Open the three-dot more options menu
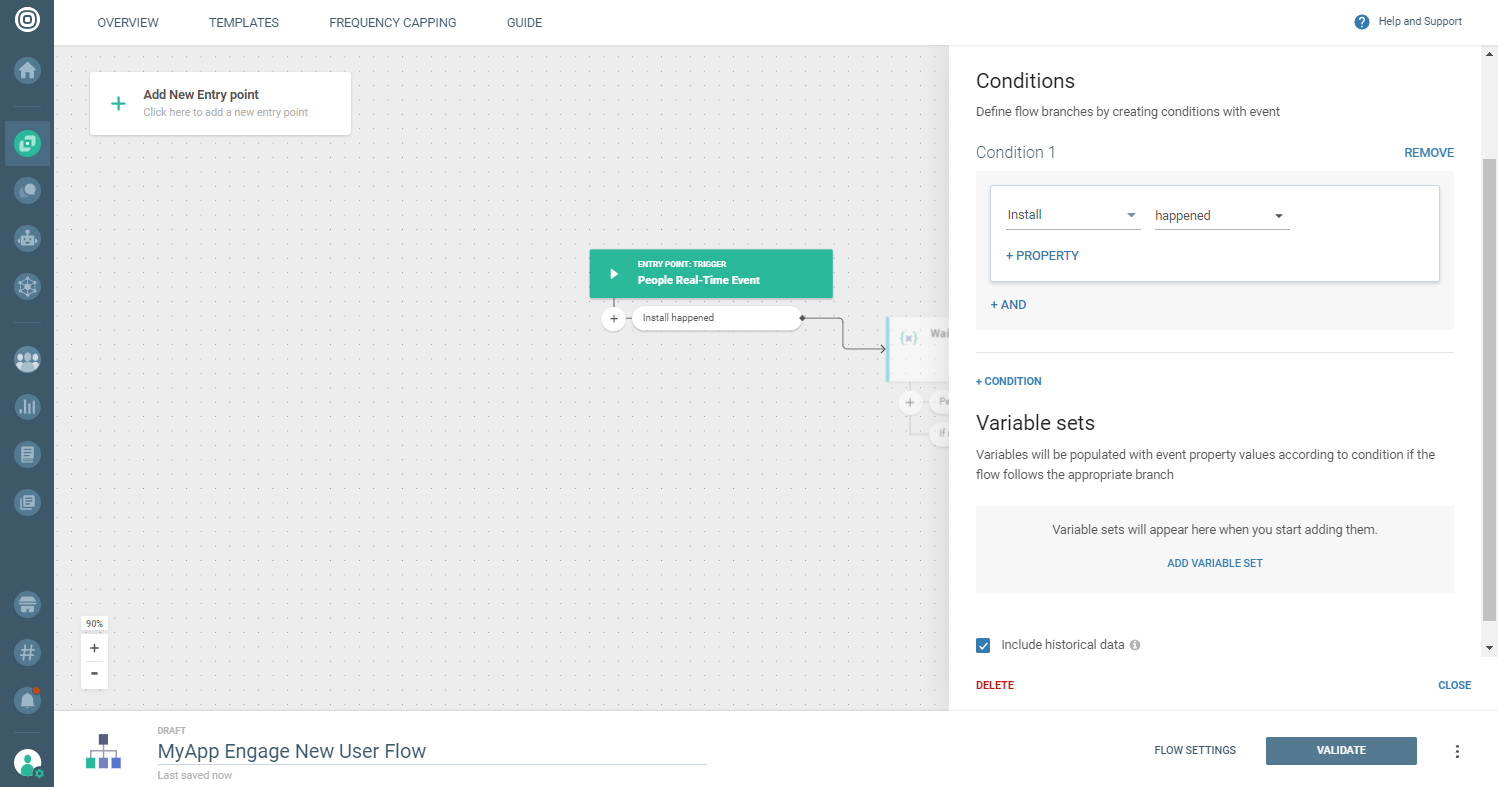 click(x=1457, y=751)
